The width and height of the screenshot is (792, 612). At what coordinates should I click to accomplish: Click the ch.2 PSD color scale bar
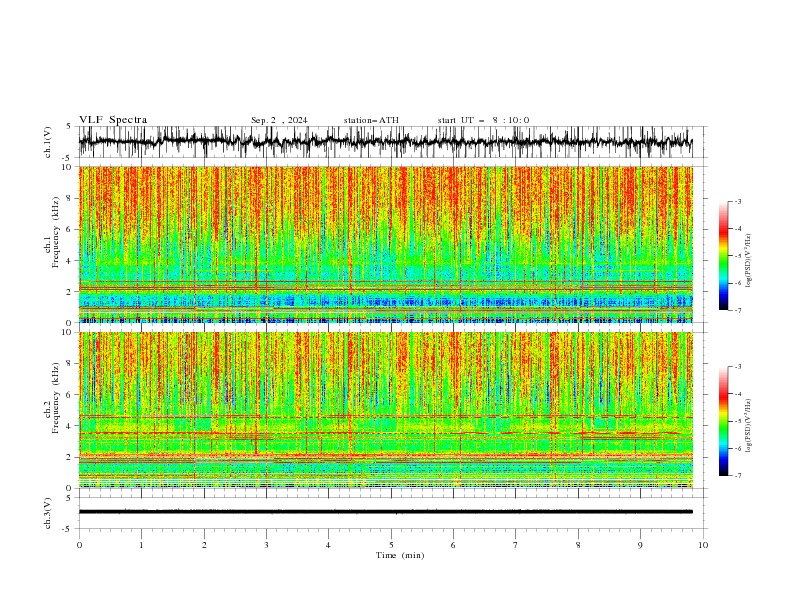click(x=723, y=421)
